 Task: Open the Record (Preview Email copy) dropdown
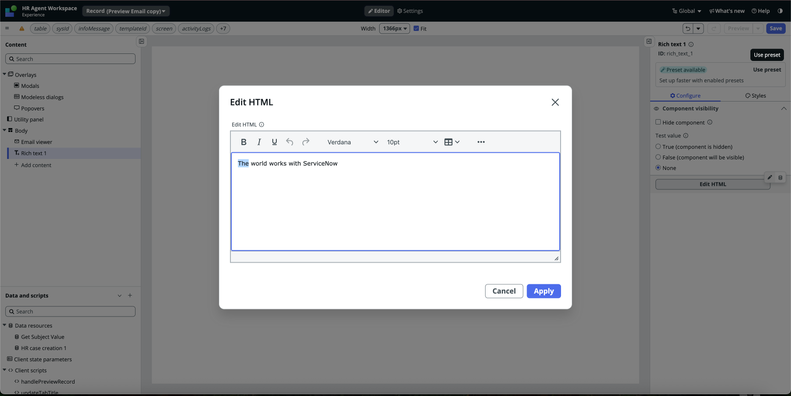(126, 11)
